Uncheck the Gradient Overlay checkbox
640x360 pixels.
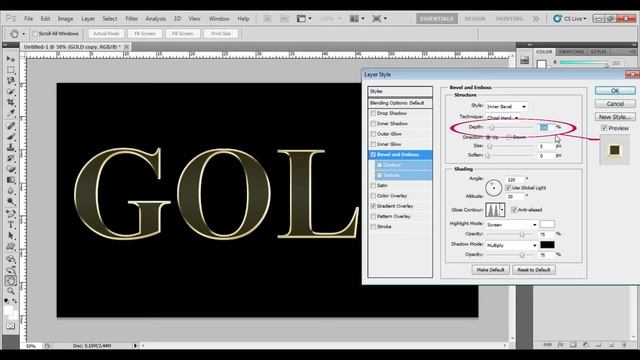(373, 206)
